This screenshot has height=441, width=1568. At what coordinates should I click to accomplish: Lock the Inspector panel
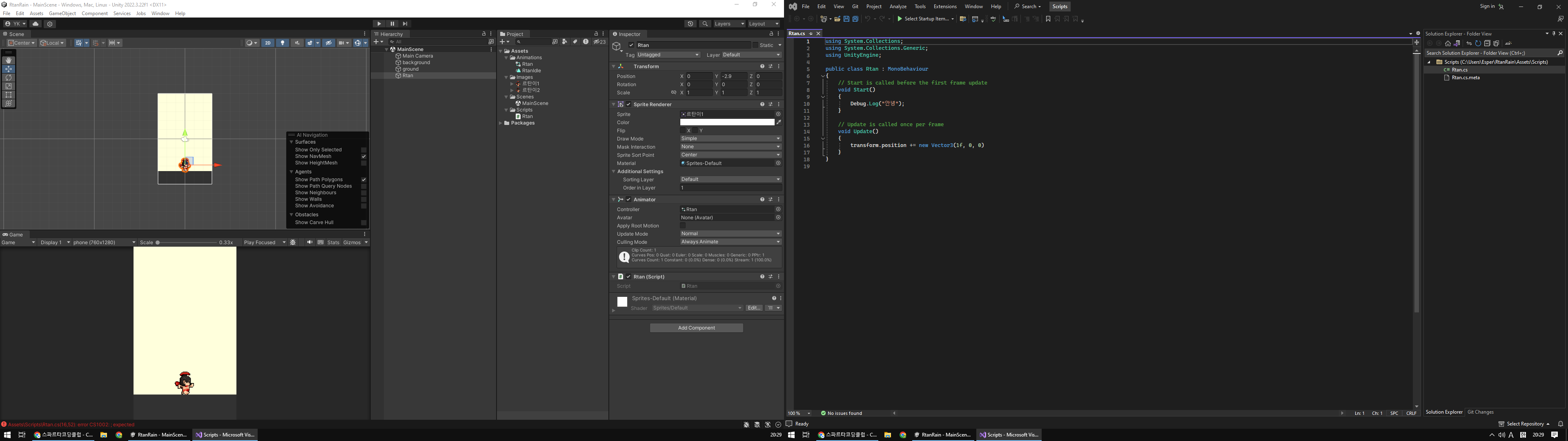771,34
